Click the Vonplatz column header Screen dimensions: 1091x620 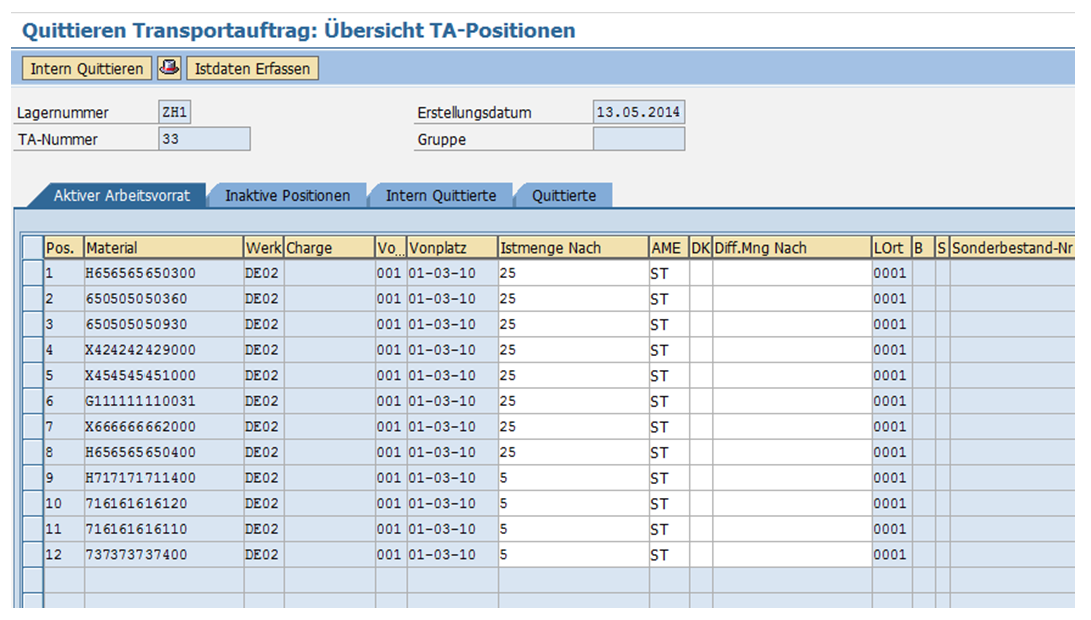tap(451, 248)
